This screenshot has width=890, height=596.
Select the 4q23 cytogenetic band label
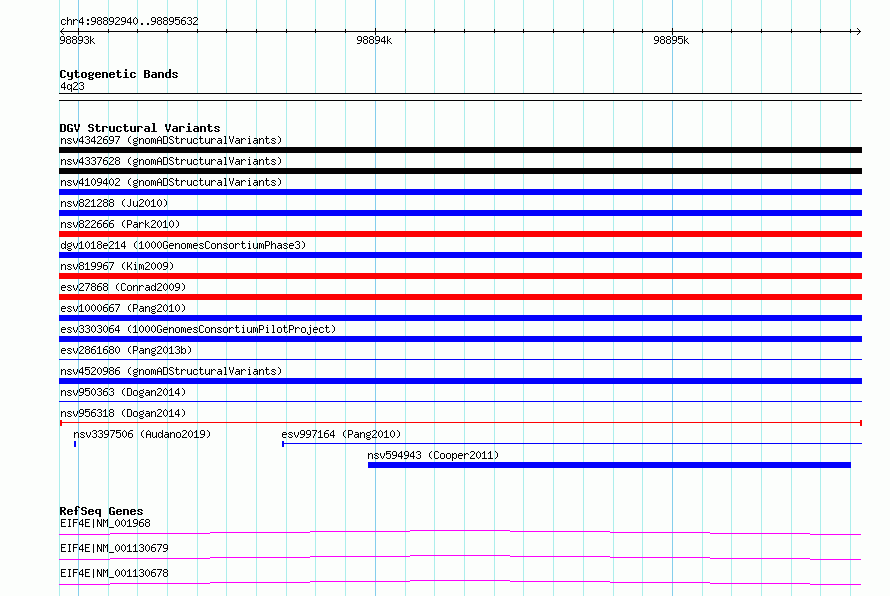click(x=72, y=86)
